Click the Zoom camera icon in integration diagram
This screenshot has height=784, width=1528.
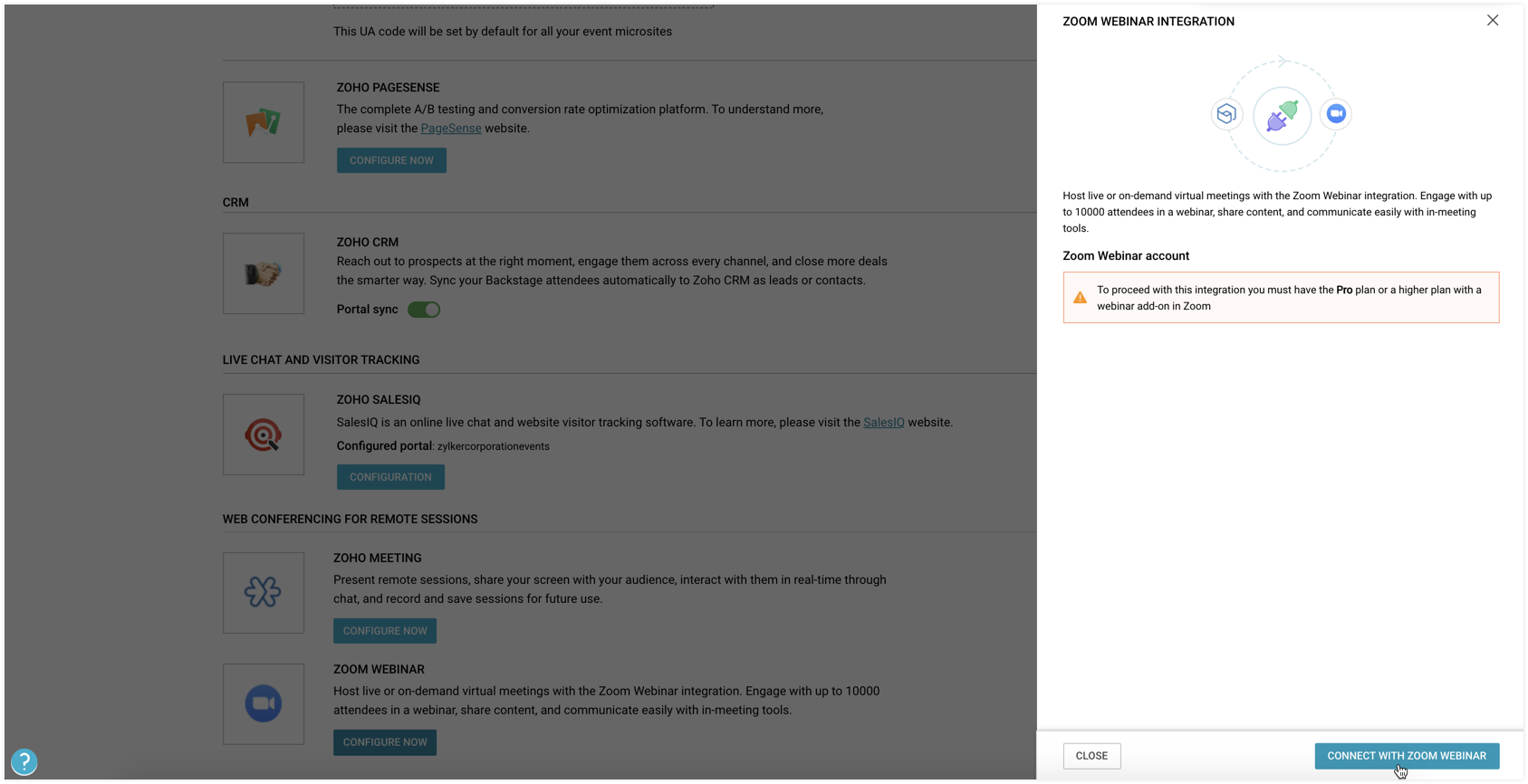1335,114
